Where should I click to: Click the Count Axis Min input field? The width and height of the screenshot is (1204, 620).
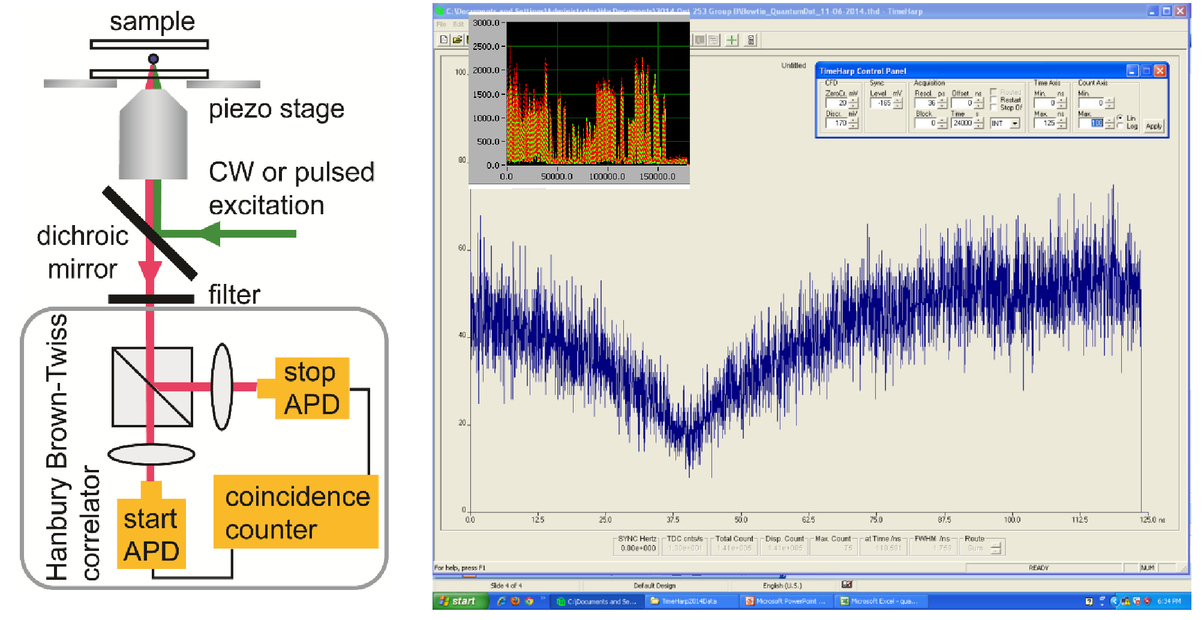point(1092,103)
